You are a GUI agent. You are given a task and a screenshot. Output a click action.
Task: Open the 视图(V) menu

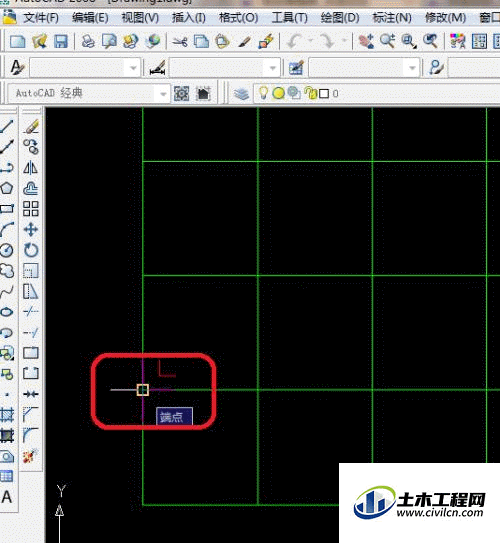140,18
